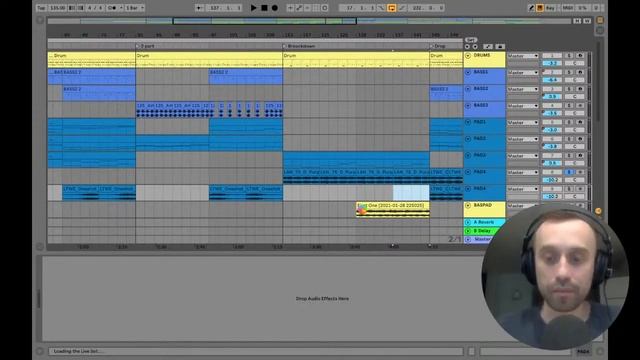This screenshot has height=360, width=640.
Task: Enable Draw Mode pencil icon
Action: coord(531,8)
